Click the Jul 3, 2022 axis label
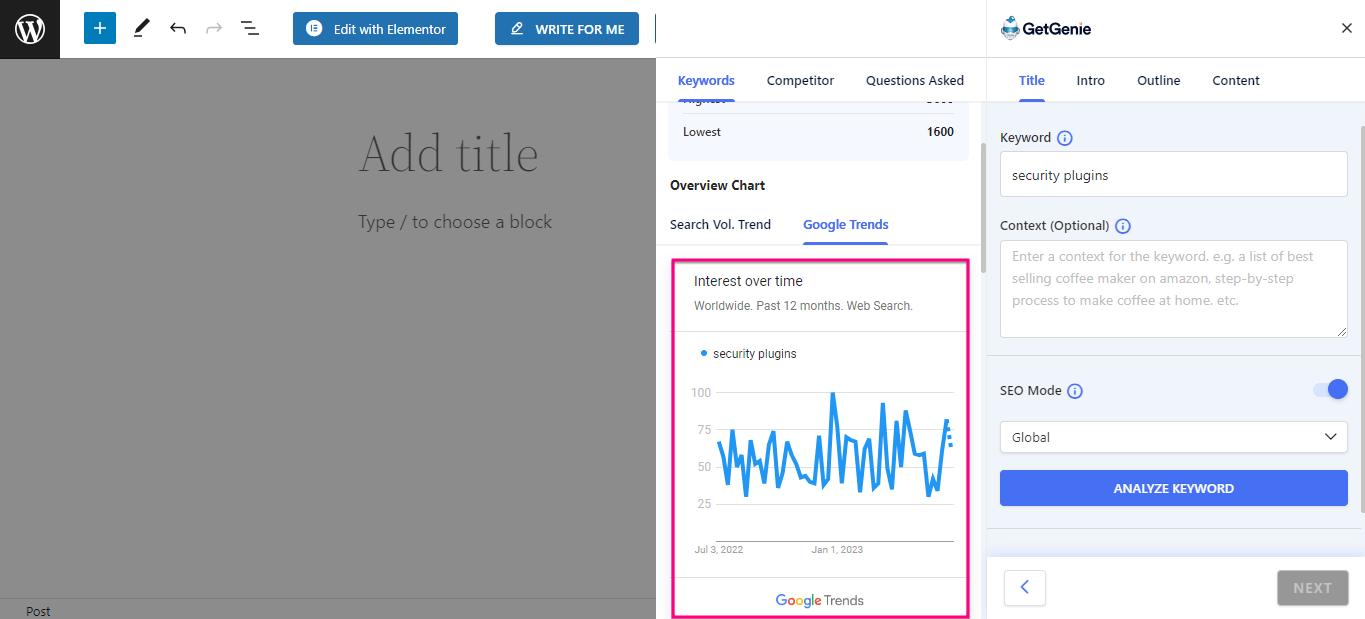 pos(719,550)
